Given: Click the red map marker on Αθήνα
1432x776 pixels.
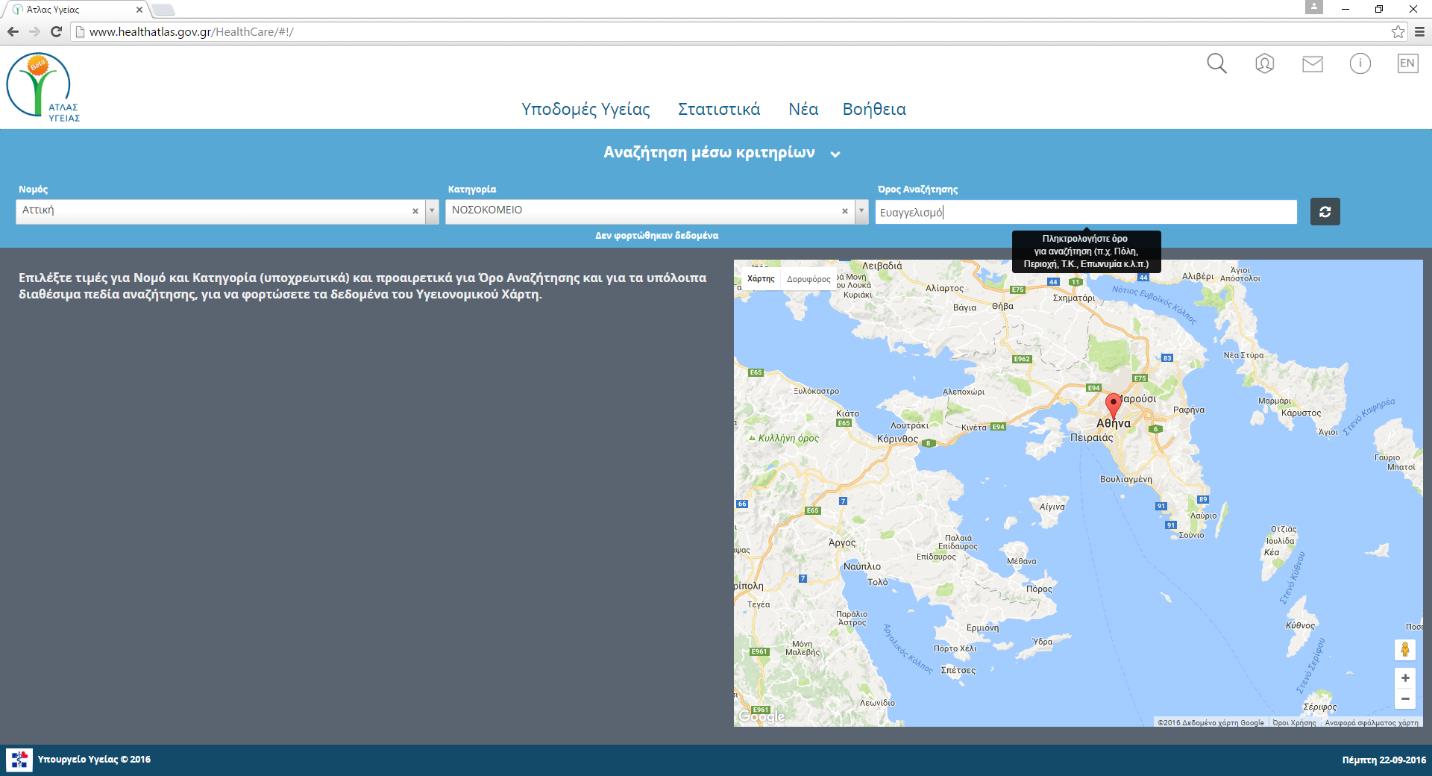Looking at the screenshot, I should (x=1113, y=405).
